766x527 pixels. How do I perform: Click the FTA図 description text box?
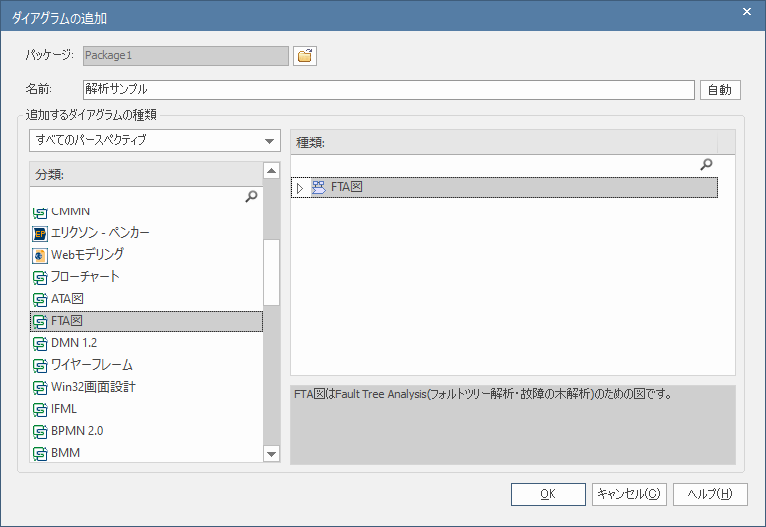512,425
